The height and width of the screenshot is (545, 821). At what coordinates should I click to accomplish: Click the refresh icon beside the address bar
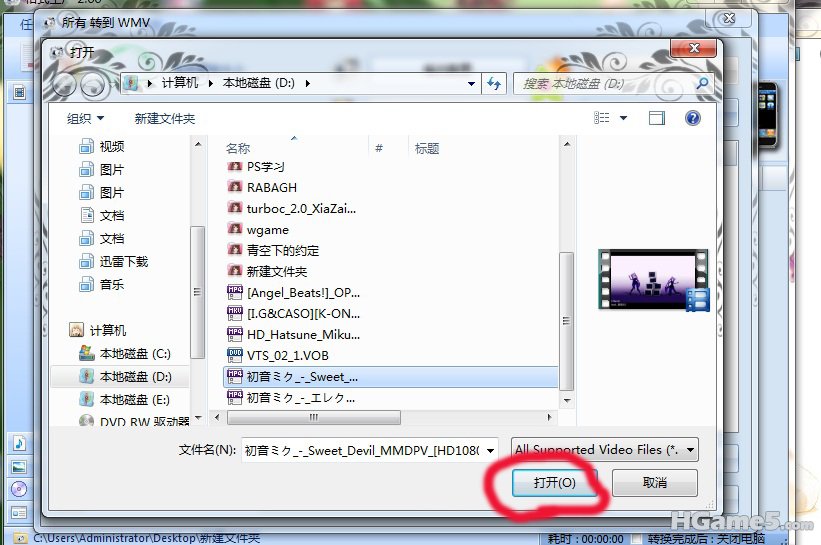(494, 84)
